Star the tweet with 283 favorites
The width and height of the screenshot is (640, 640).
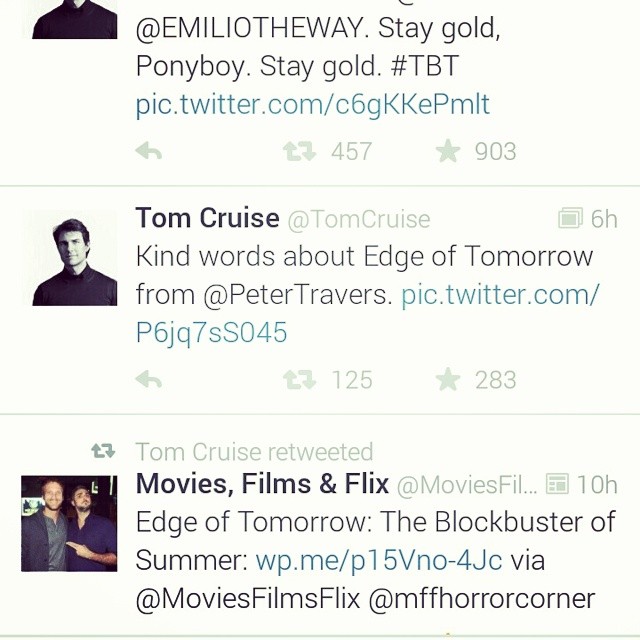point(448,380)
